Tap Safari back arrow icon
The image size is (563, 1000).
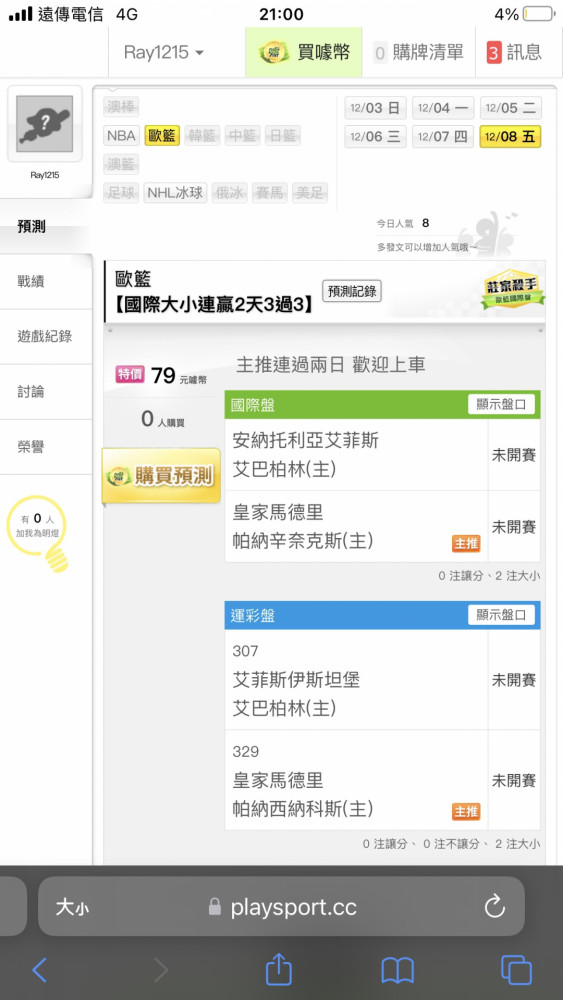(40, 970)
